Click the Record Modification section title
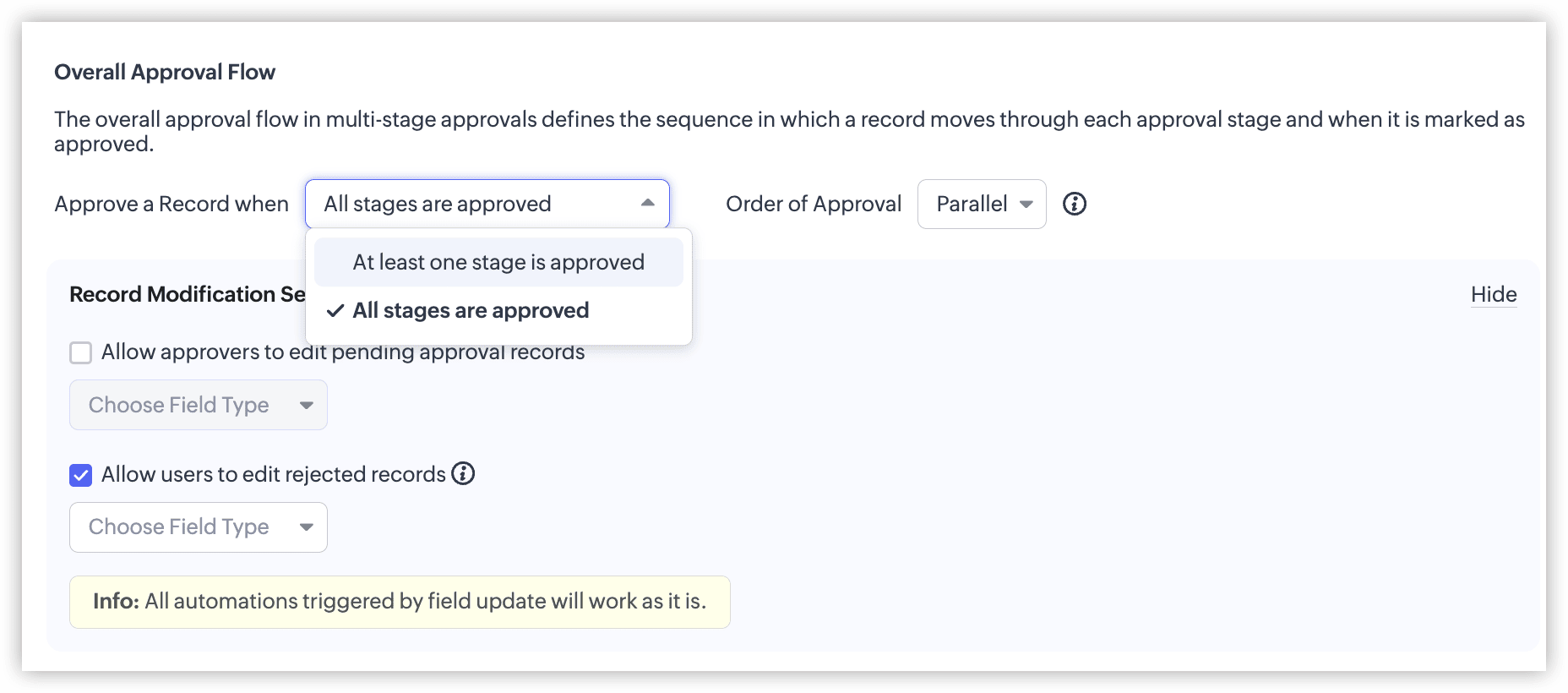The width and height of the screenshot is (1568, 693). [x=188, y=294]
